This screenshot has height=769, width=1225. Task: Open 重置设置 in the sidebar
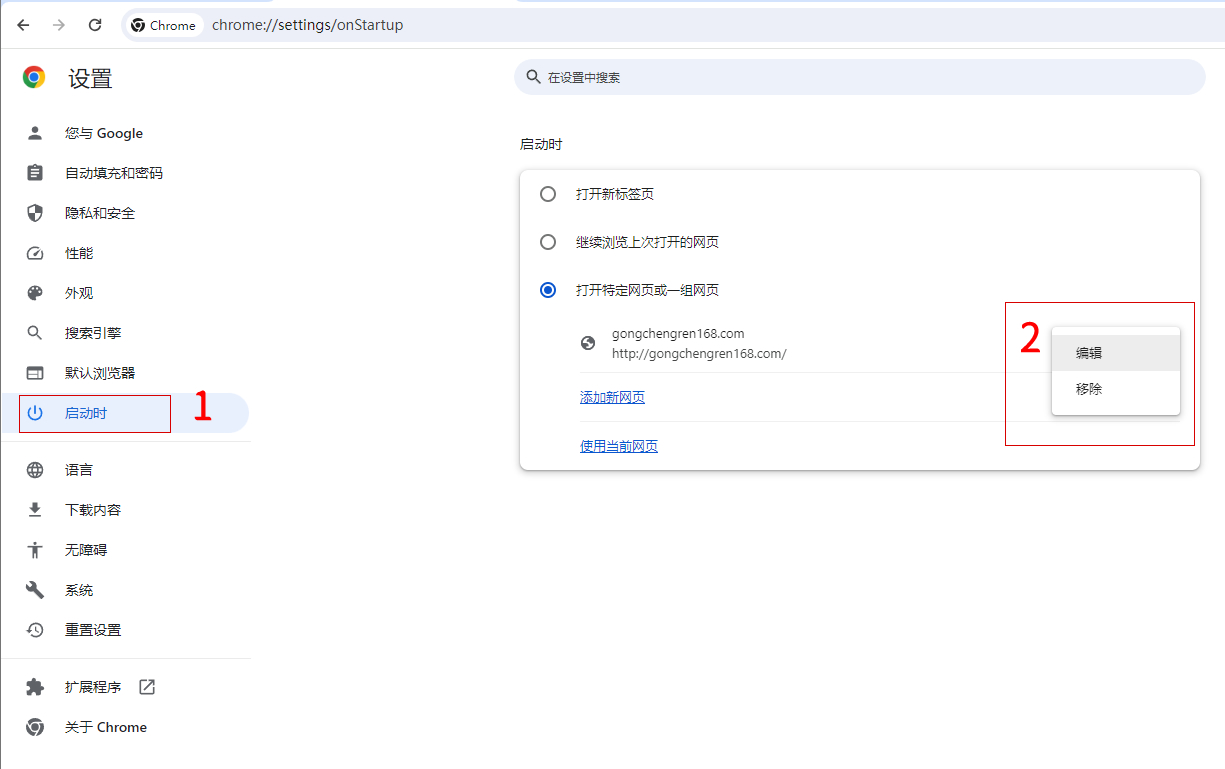[93, 630]
